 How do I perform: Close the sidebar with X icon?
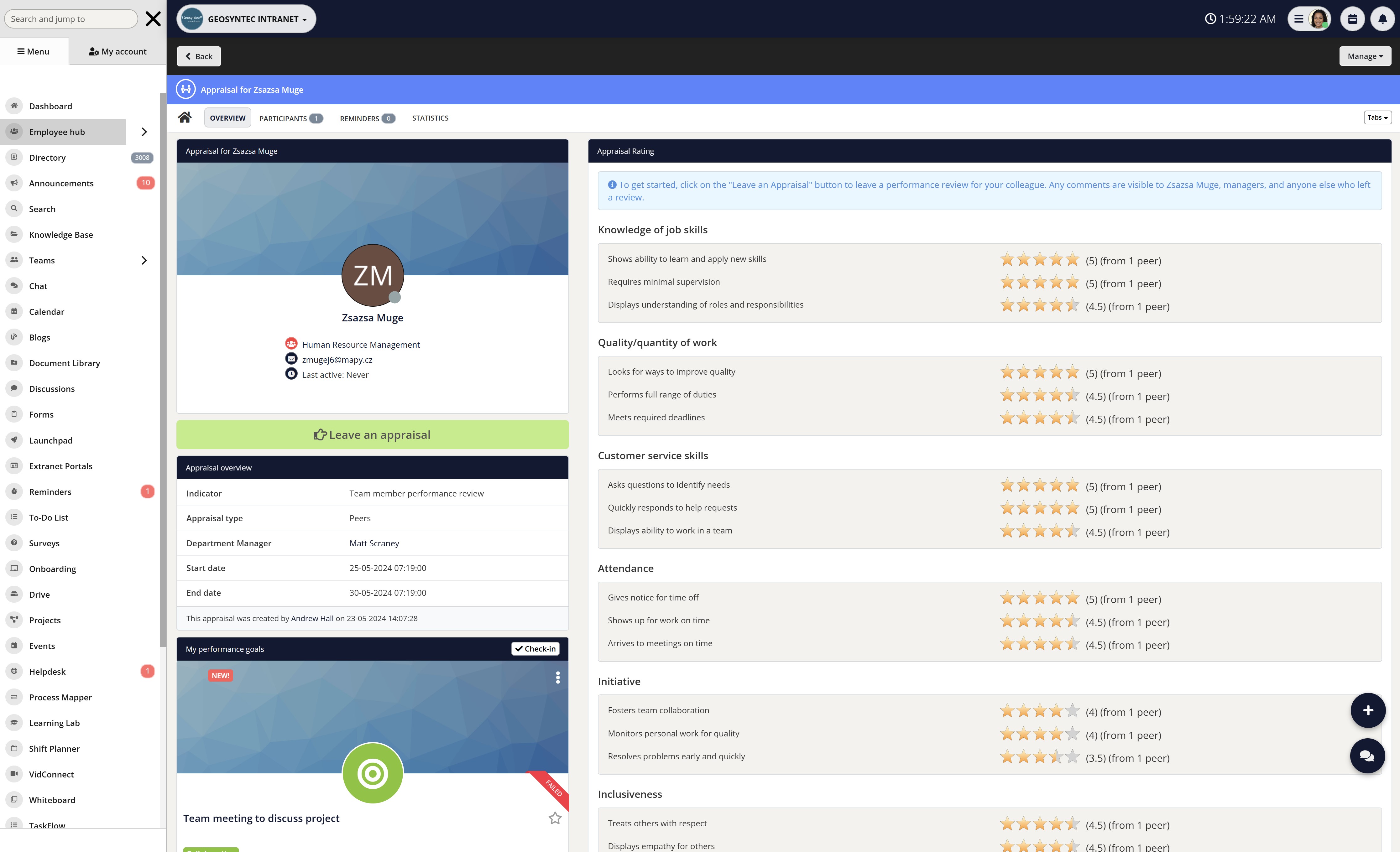[x=153, y=19]
